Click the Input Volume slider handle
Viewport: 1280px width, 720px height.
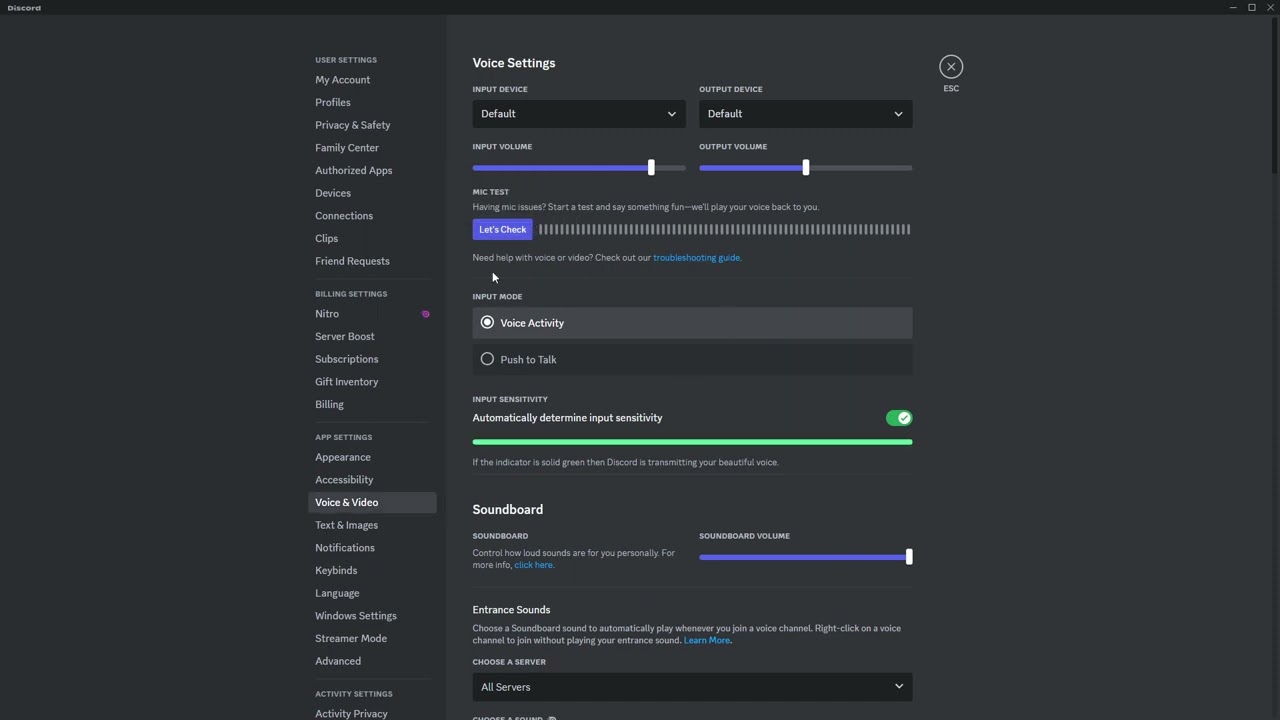click(x=651, y=168)
